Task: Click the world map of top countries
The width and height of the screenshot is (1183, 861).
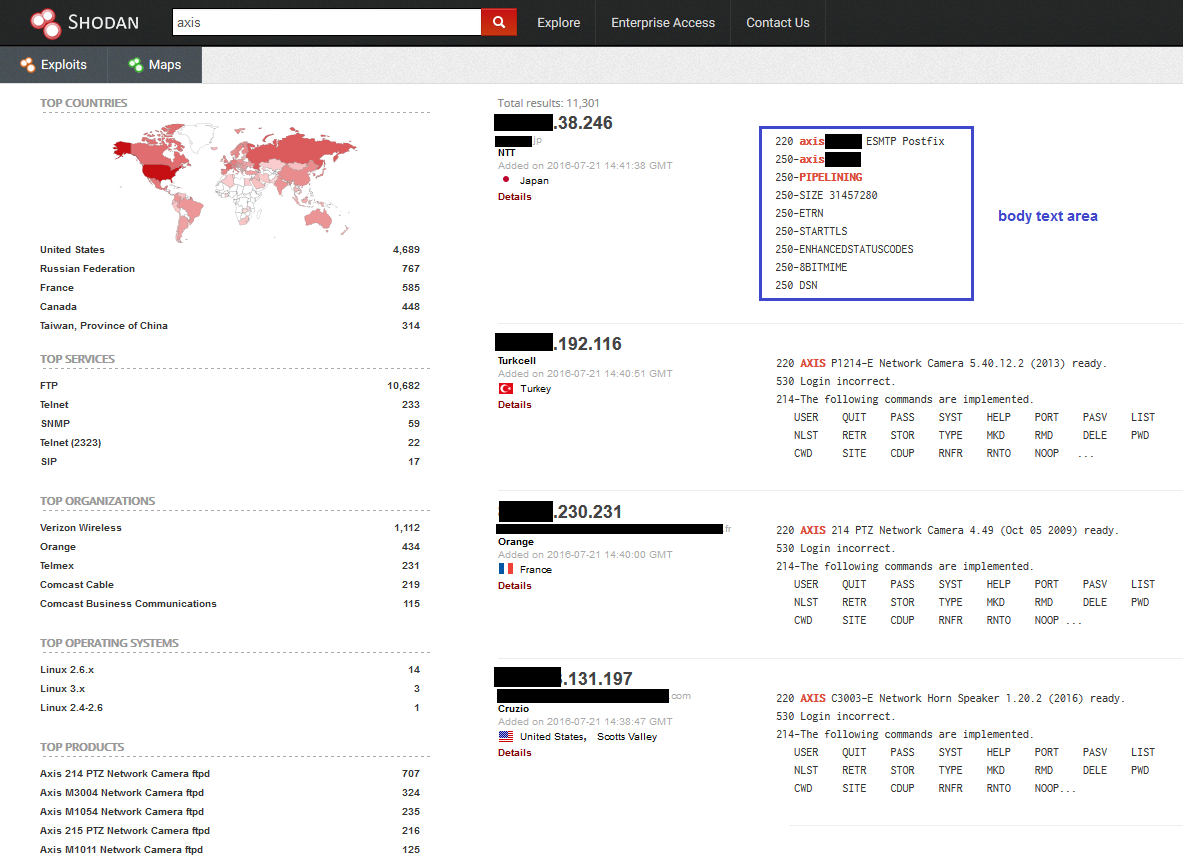Action: click(235, 182)
